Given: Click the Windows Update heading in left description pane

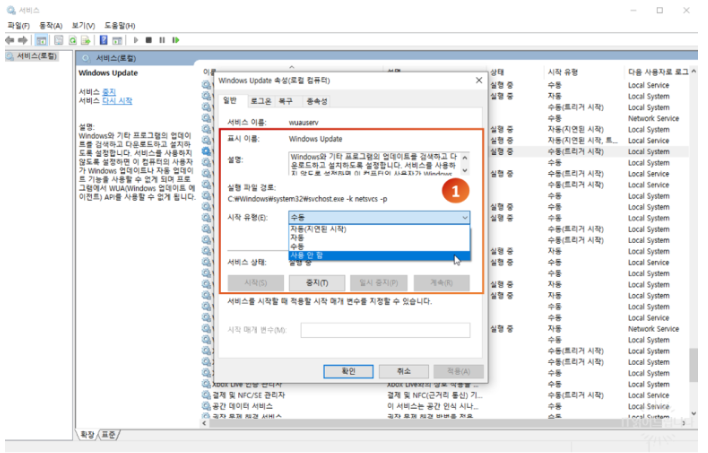Looking at the screenshot, I should point(108,73).
